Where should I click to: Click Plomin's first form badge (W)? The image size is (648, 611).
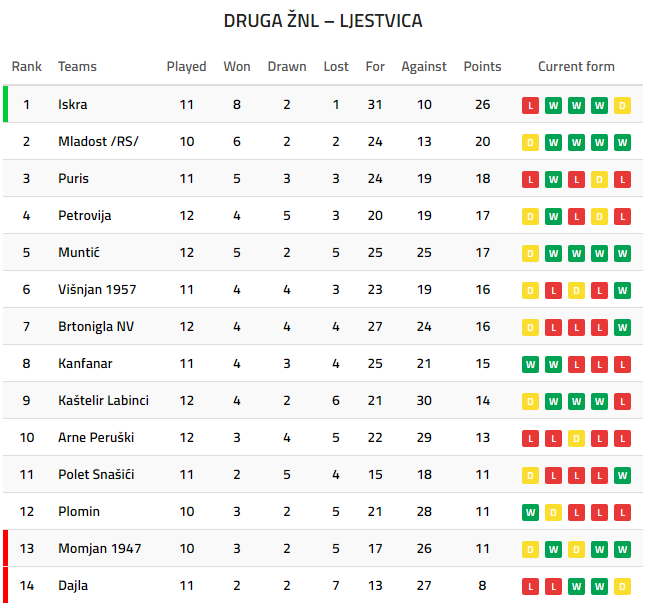click(530, 512)
